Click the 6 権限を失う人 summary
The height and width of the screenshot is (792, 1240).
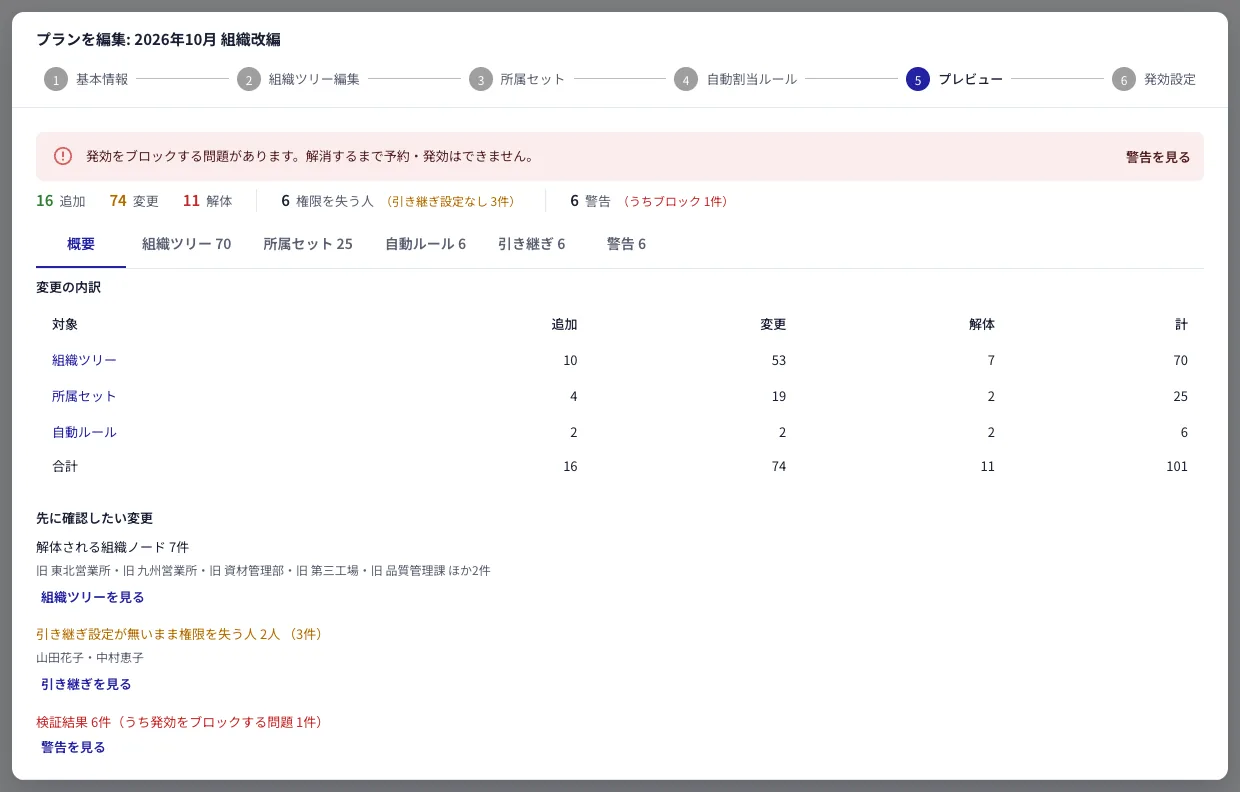pyautogui.click(x=327, y=201)
